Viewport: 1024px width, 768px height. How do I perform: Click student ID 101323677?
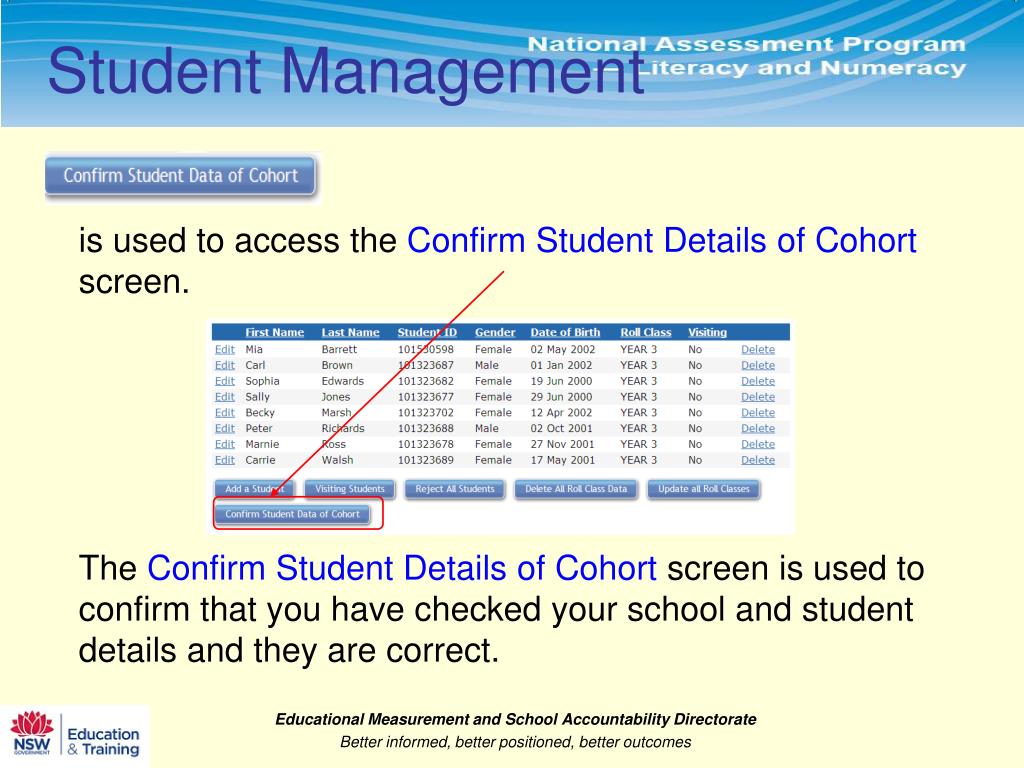tap(426, 396)
